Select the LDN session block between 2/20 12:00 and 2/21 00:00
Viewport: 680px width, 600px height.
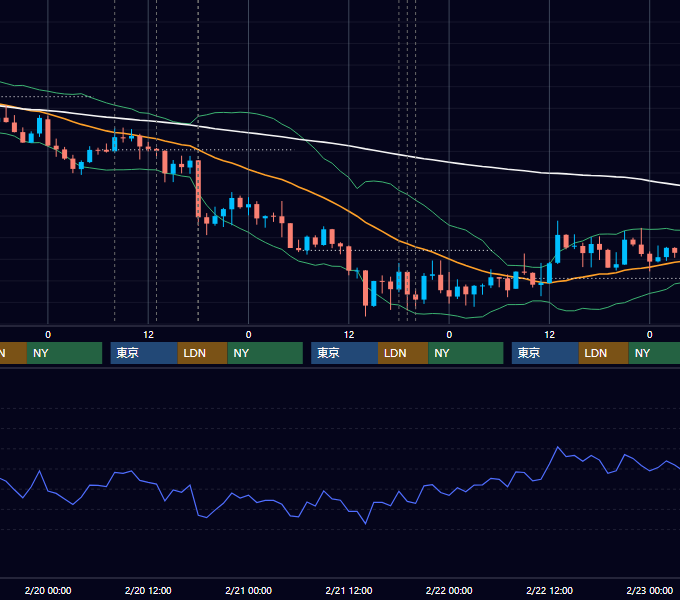pyautogui.click(x=203, y=353)
